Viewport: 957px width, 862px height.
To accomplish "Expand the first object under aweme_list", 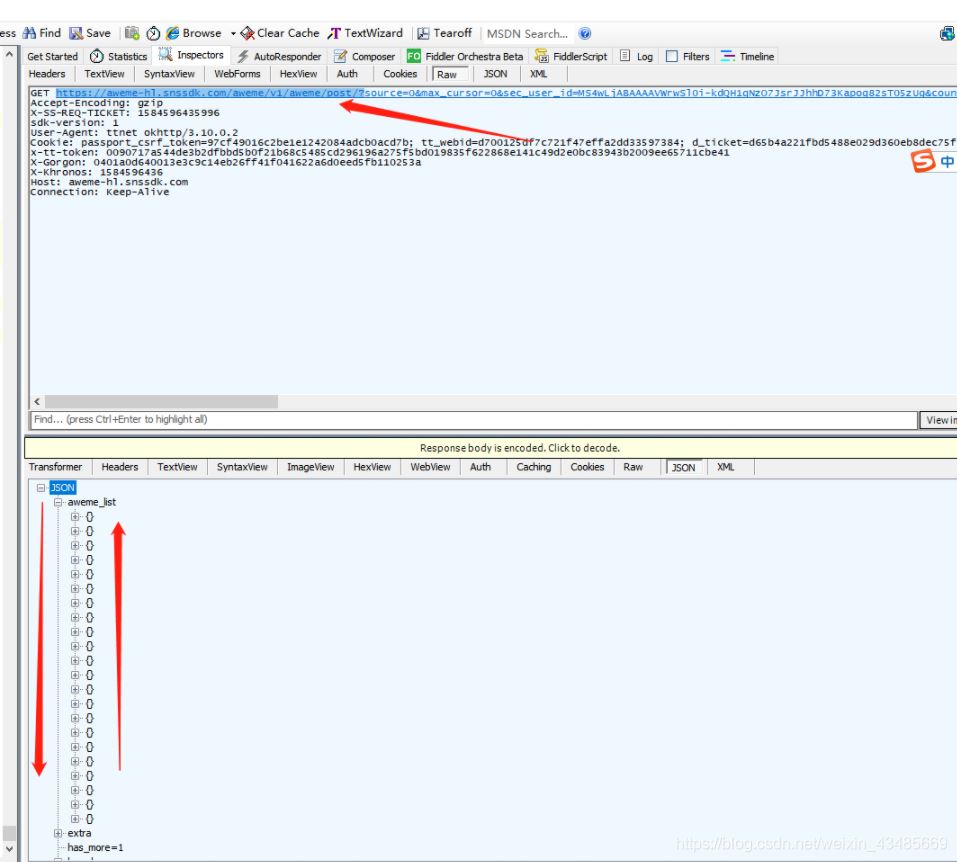I will 75,517.
